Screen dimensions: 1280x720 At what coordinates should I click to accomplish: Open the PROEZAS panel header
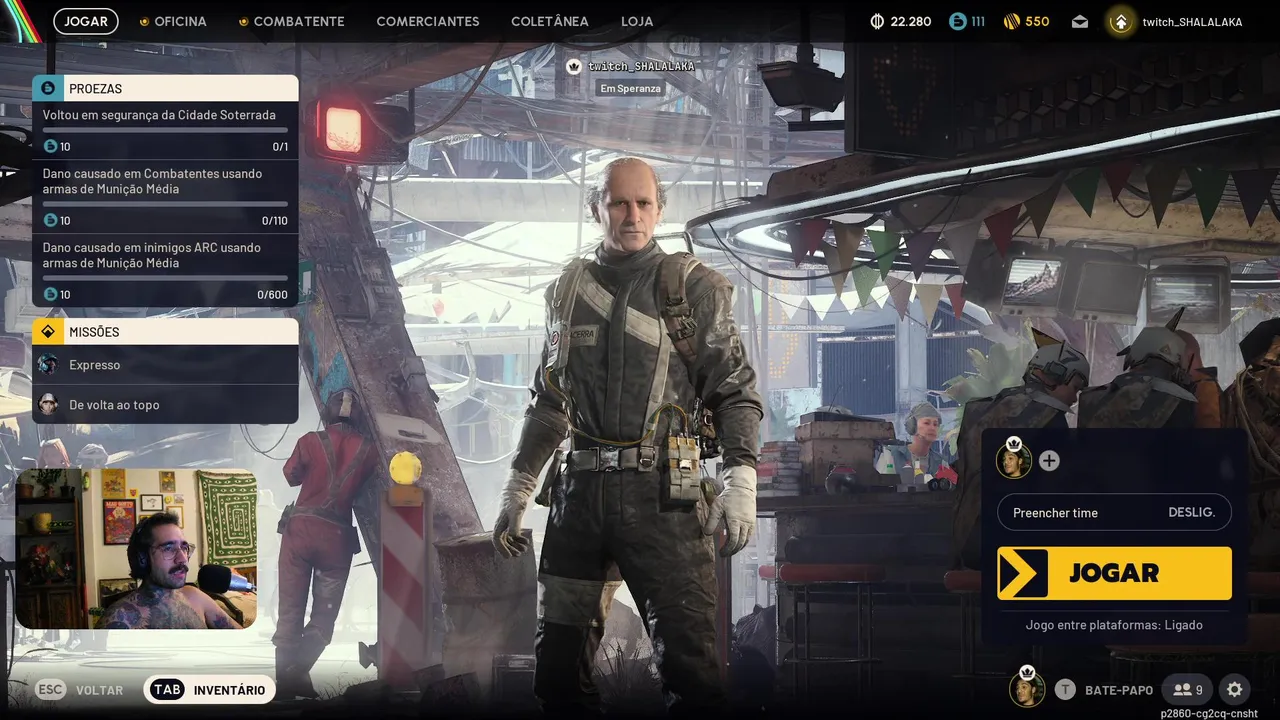[166, 88]
